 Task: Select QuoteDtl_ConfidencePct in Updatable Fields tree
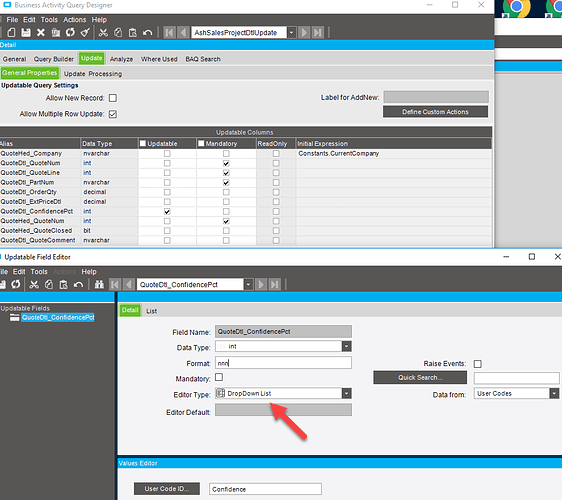click(58, 318)
